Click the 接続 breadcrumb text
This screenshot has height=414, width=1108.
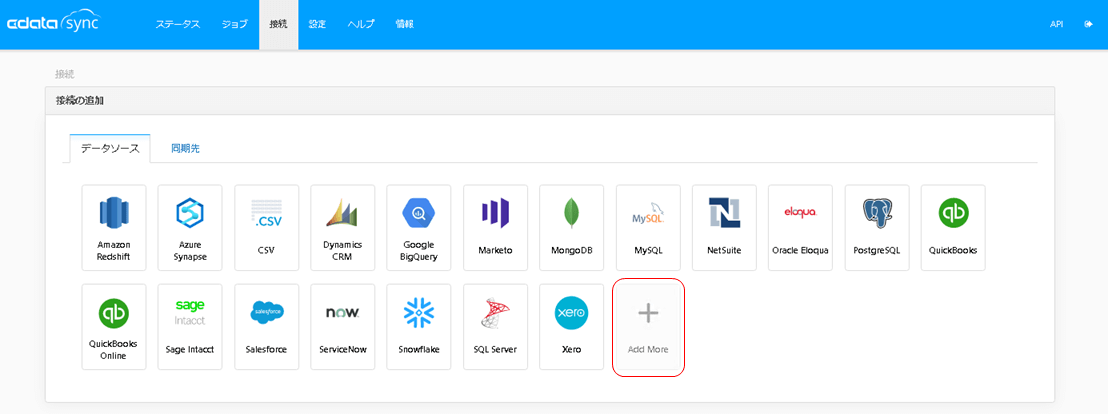pyautogui.click(x=65, y=73)
